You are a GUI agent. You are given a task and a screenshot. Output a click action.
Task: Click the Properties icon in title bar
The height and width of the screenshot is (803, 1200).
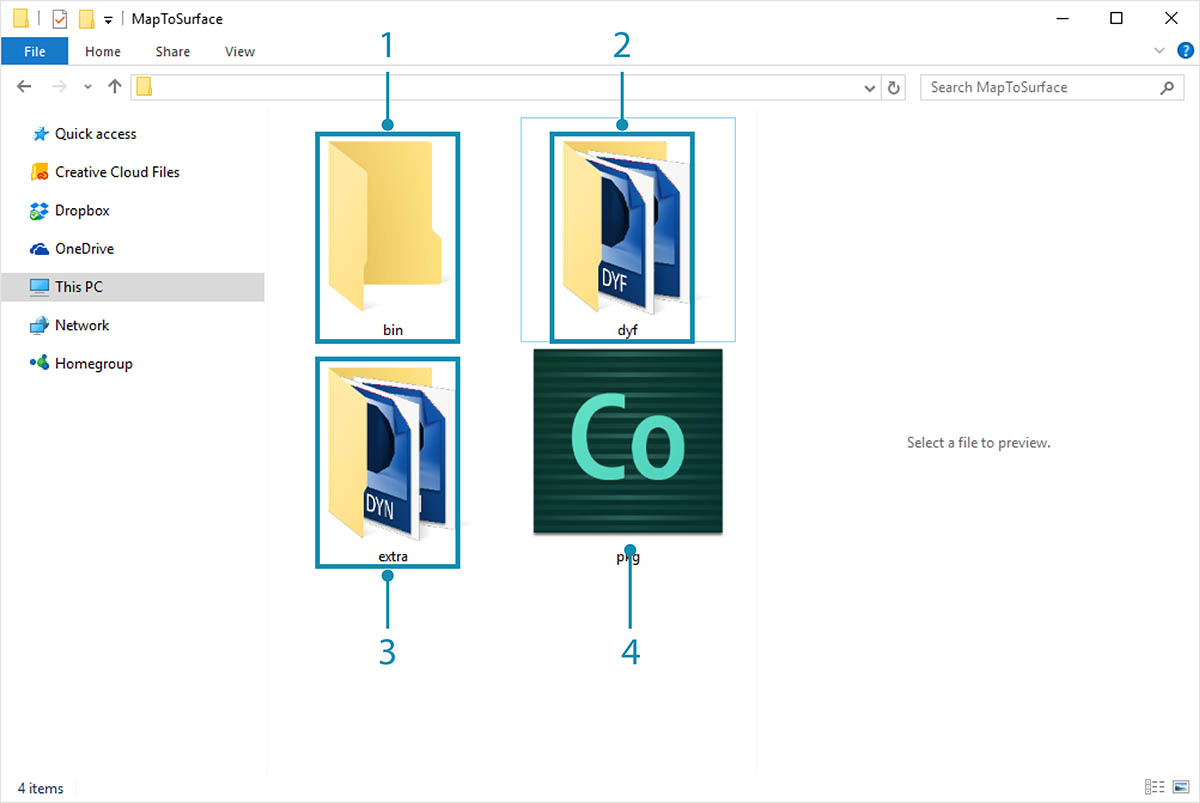pyautogui.click(x=59, y=18)
